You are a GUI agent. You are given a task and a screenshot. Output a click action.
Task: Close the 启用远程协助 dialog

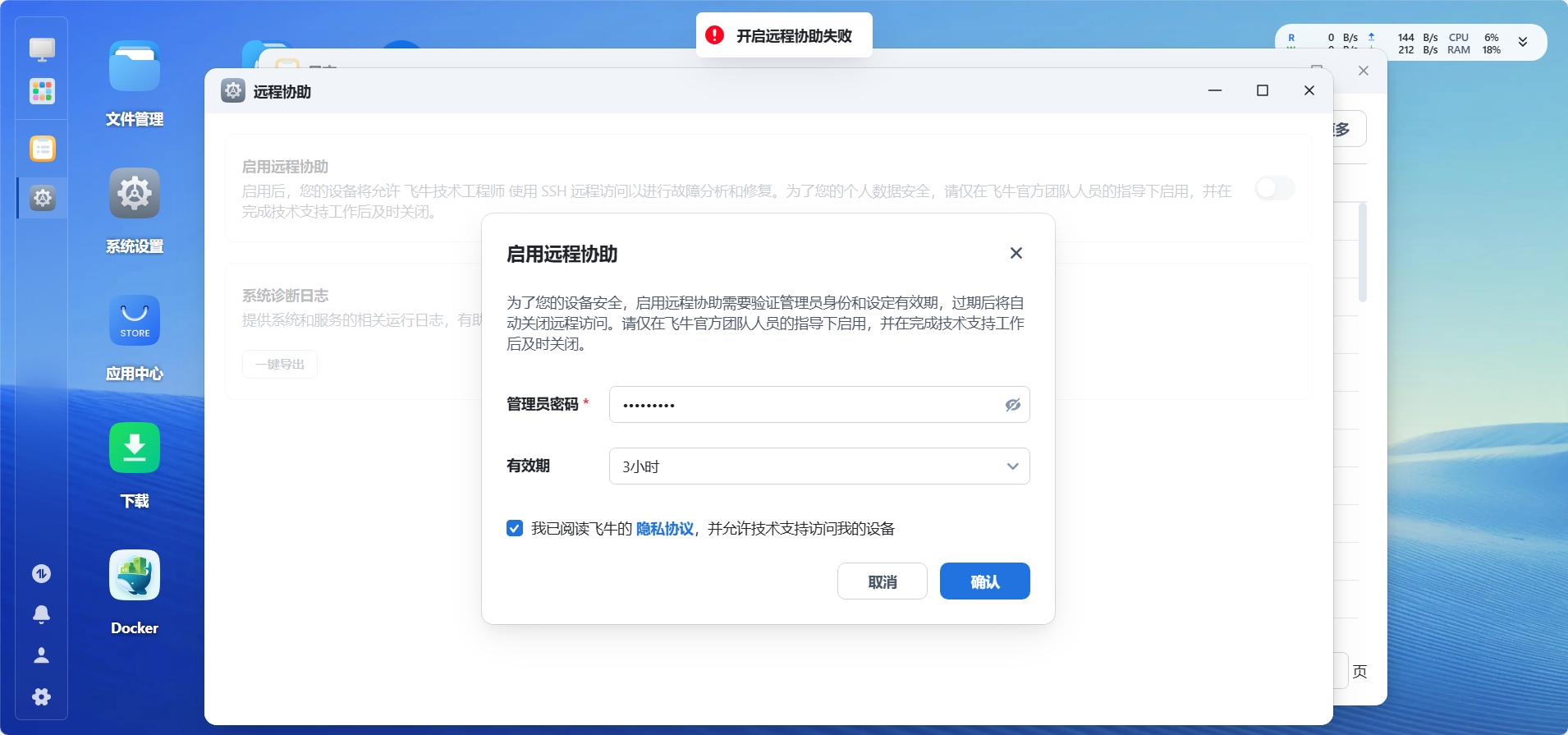[1016, 253]
